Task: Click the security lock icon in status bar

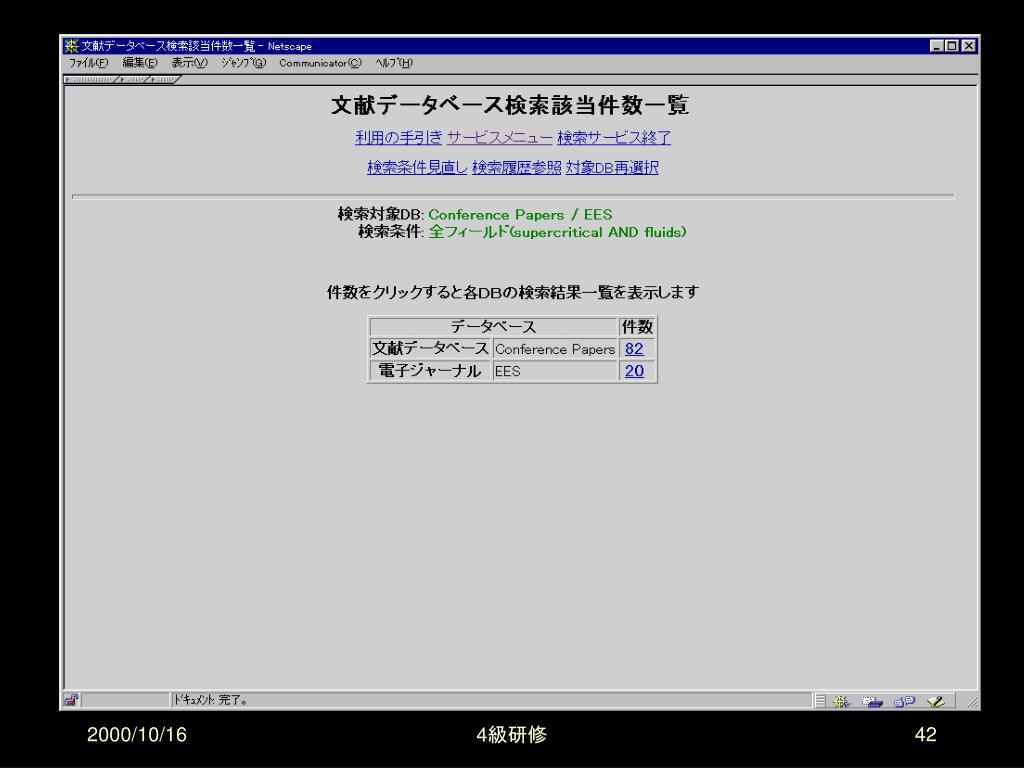Action: [71, 700]
